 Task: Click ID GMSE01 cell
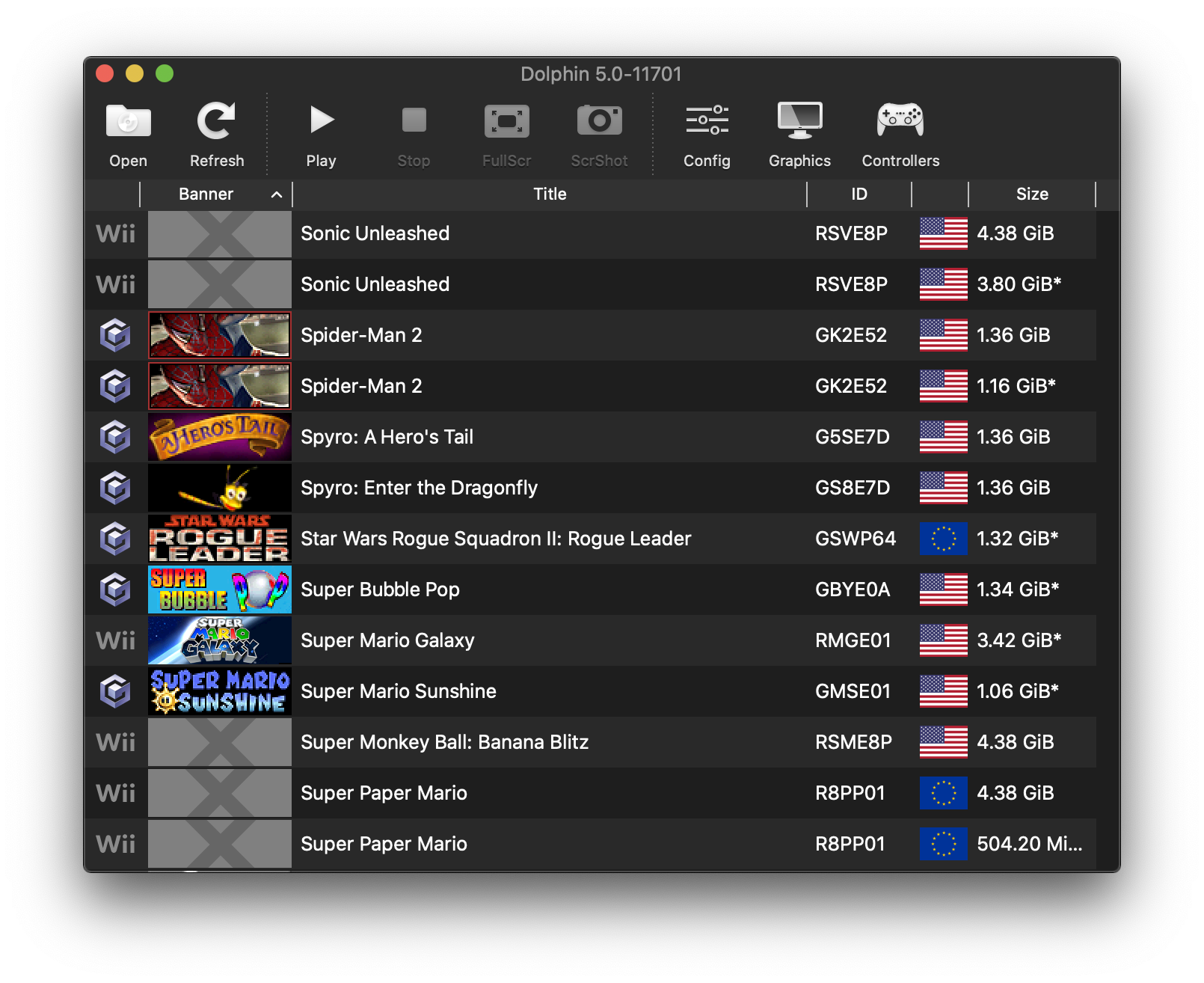coord(853,691)
